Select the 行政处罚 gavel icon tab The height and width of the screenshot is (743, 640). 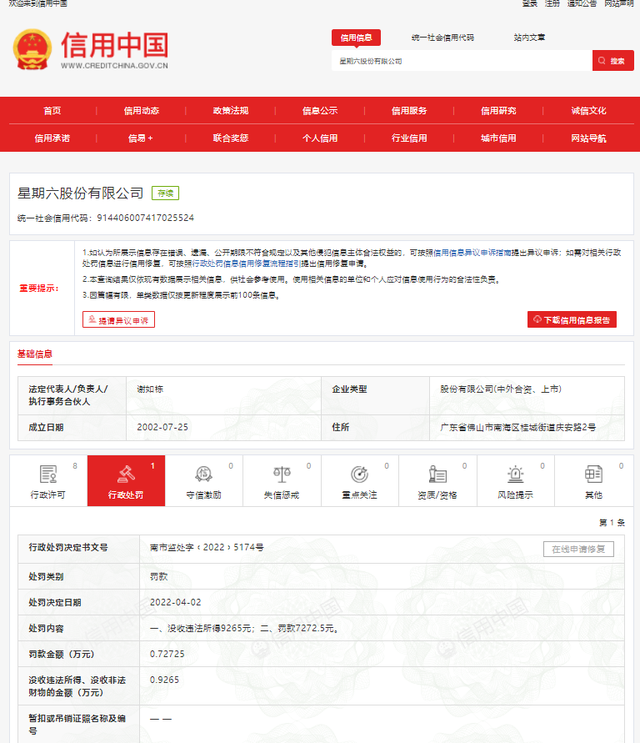[126, 481]
